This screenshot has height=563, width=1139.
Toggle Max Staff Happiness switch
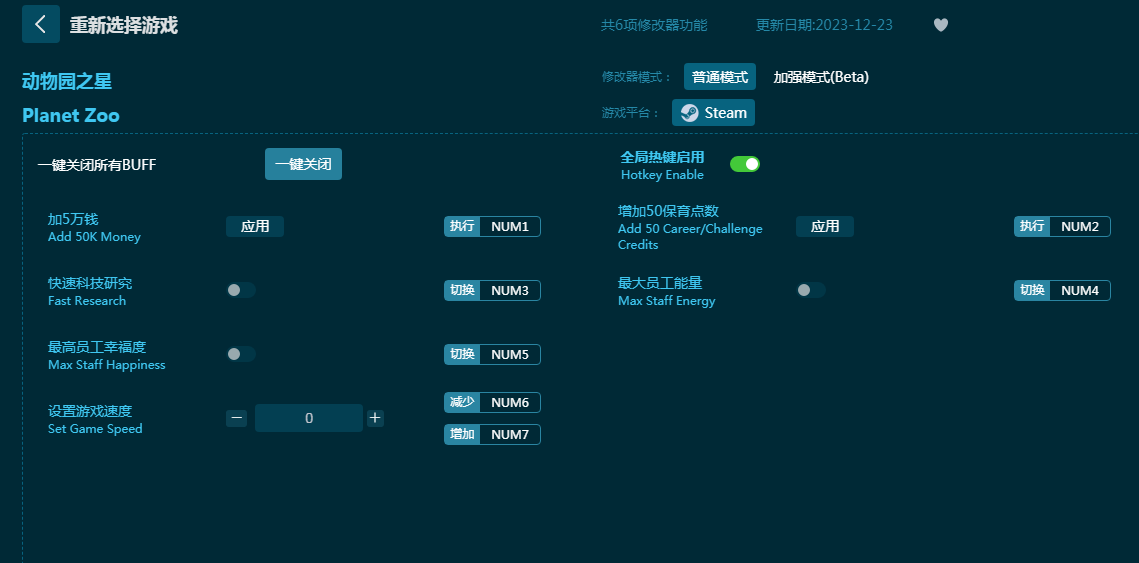coord(240,354)
